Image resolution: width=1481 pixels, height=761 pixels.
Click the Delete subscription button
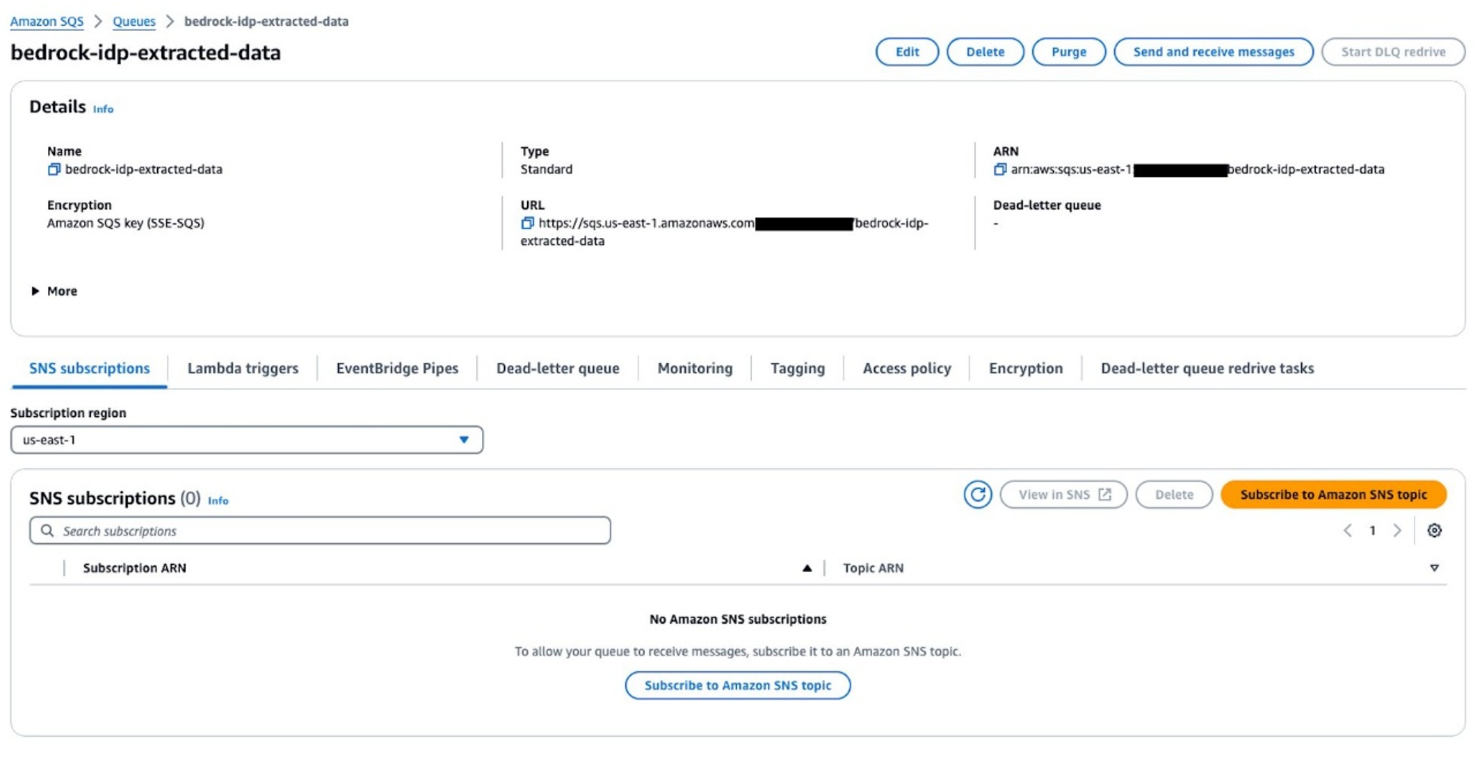click(1174, 494)
